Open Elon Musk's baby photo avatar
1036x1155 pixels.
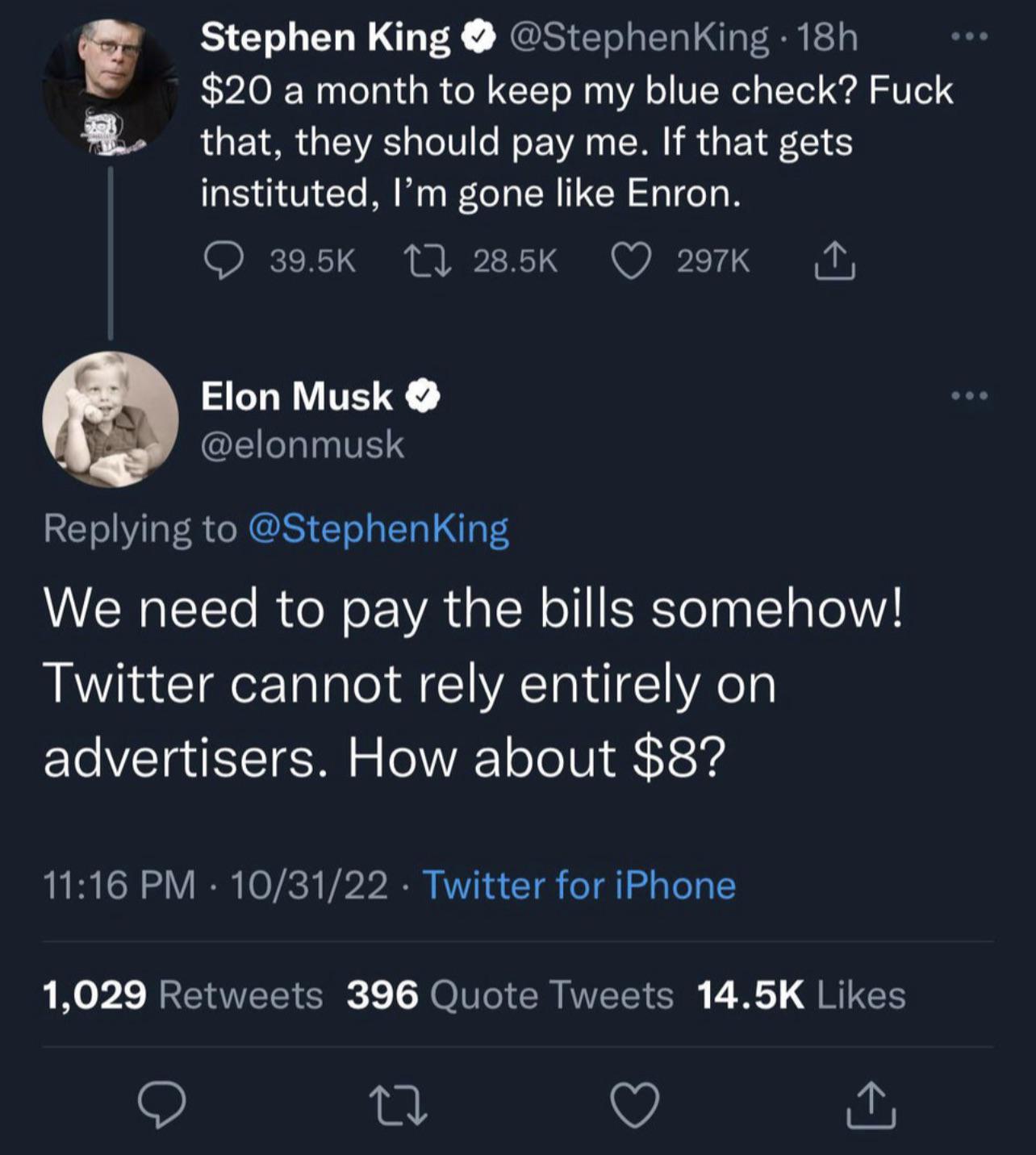[111, 419]
